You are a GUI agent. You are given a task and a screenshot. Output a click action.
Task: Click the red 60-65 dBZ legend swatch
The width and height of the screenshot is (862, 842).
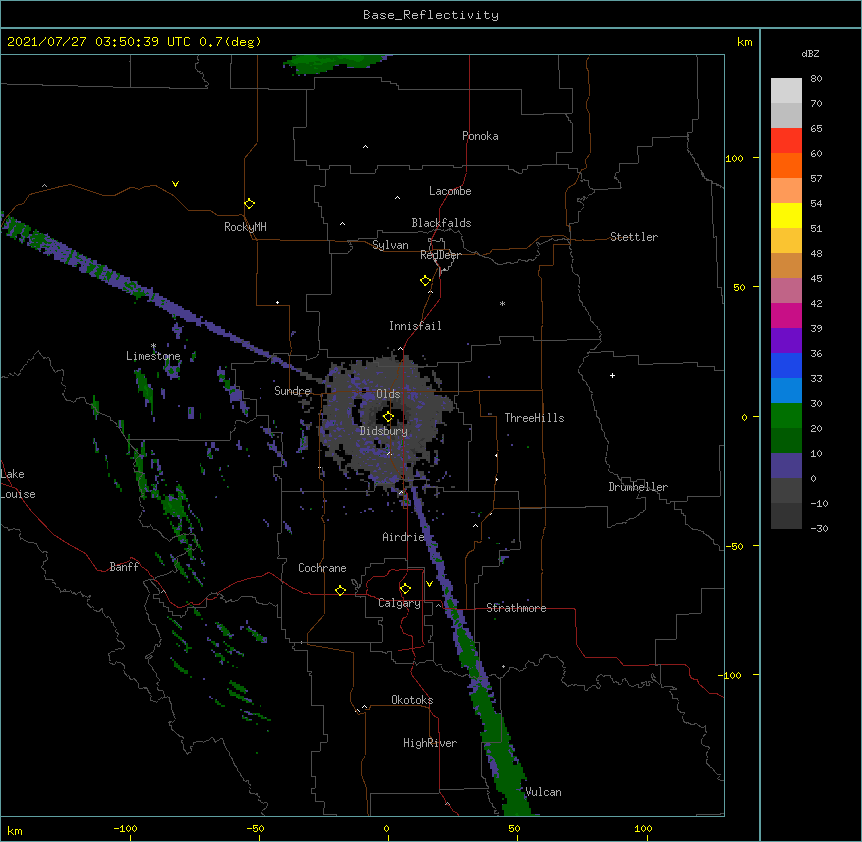[786, 141]
